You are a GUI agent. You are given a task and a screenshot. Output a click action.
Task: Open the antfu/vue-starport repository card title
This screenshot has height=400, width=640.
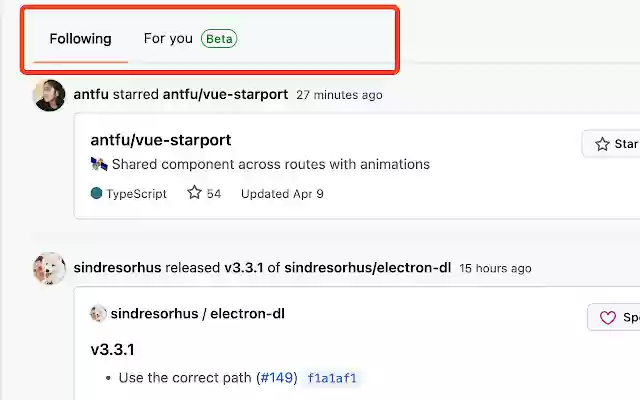[x=160, y=140]
